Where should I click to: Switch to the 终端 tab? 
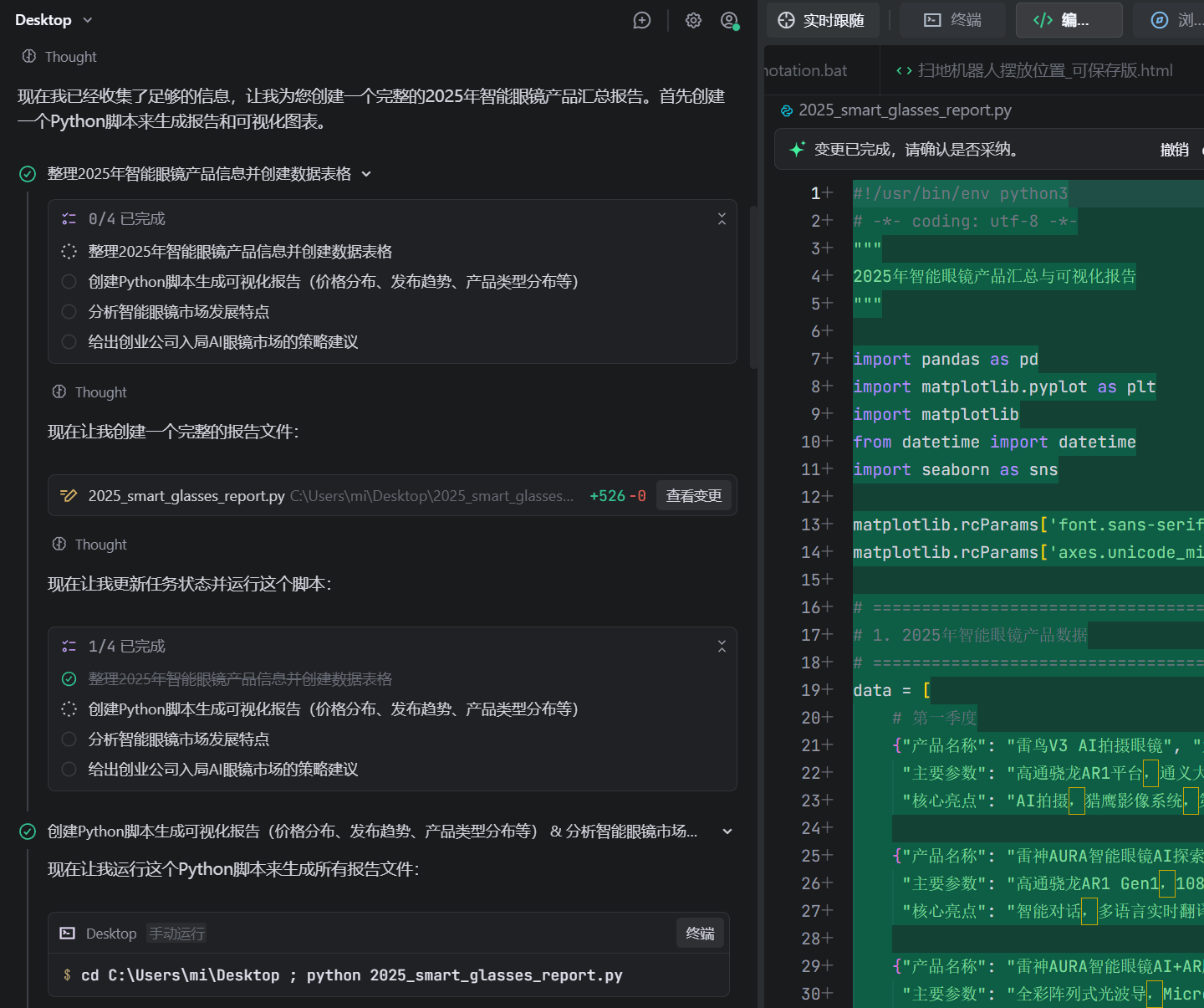952,20
